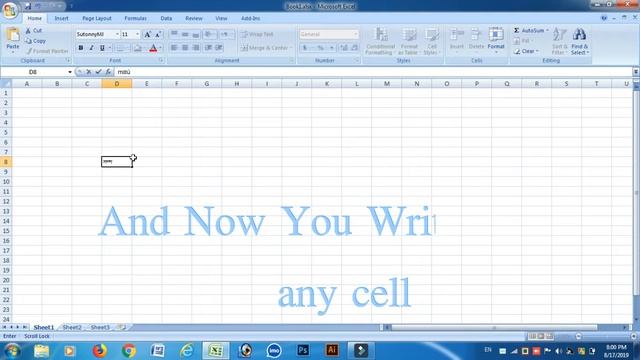Open the Insert ribbon tab
The height and width of the screenshot is (360, 640).
tap(62, 18)
